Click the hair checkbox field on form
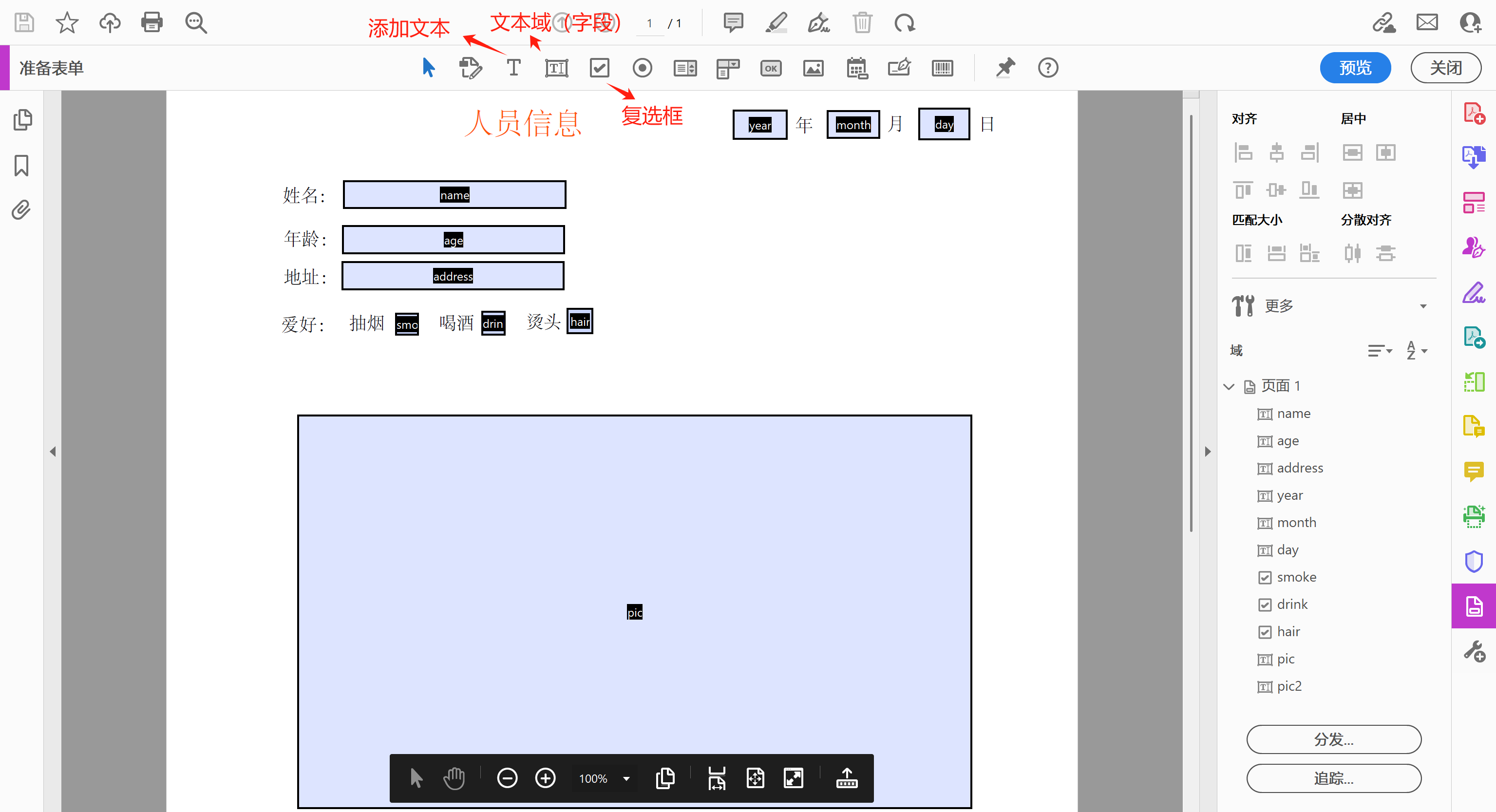 [x=580, y=321]
